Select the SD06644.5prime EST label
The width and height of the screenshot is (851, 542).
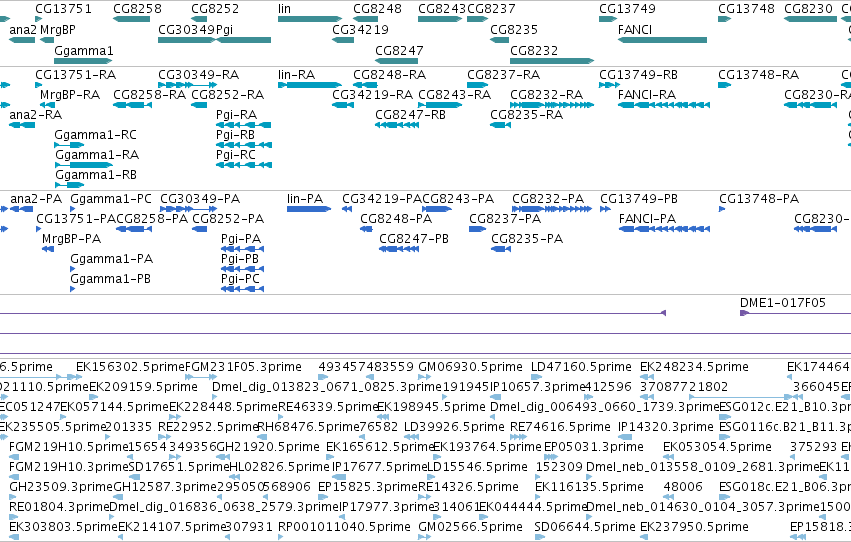[x=585, y=527]
